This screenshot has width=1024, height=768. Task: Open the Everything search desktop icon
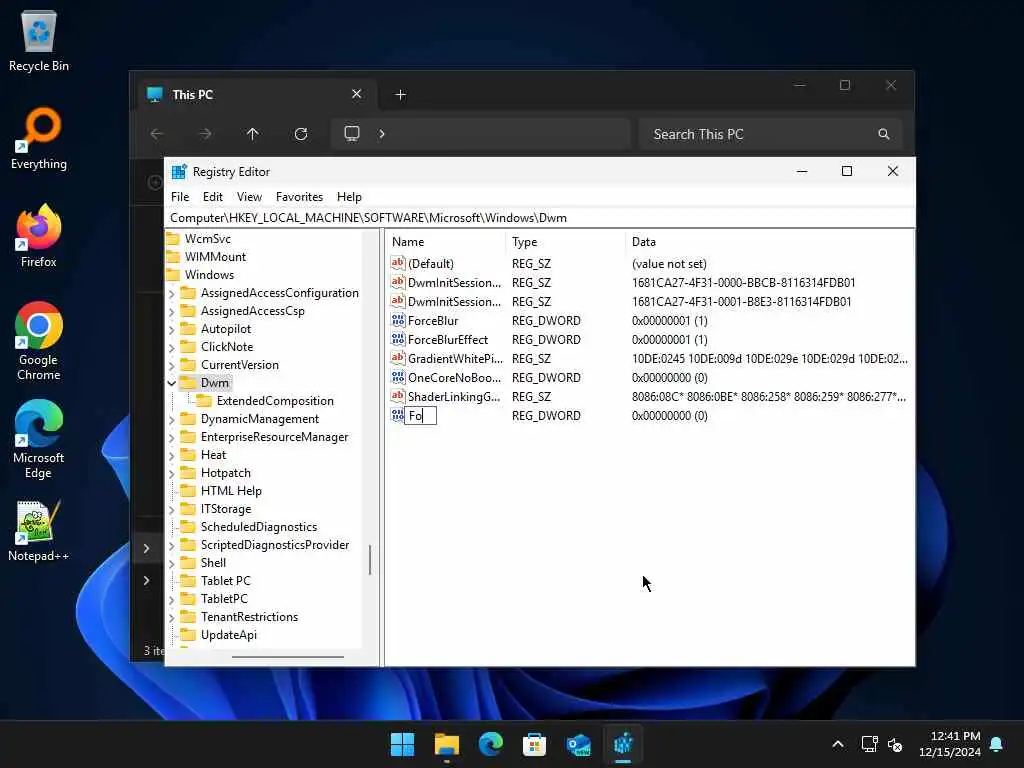click(x=39, y=138)
